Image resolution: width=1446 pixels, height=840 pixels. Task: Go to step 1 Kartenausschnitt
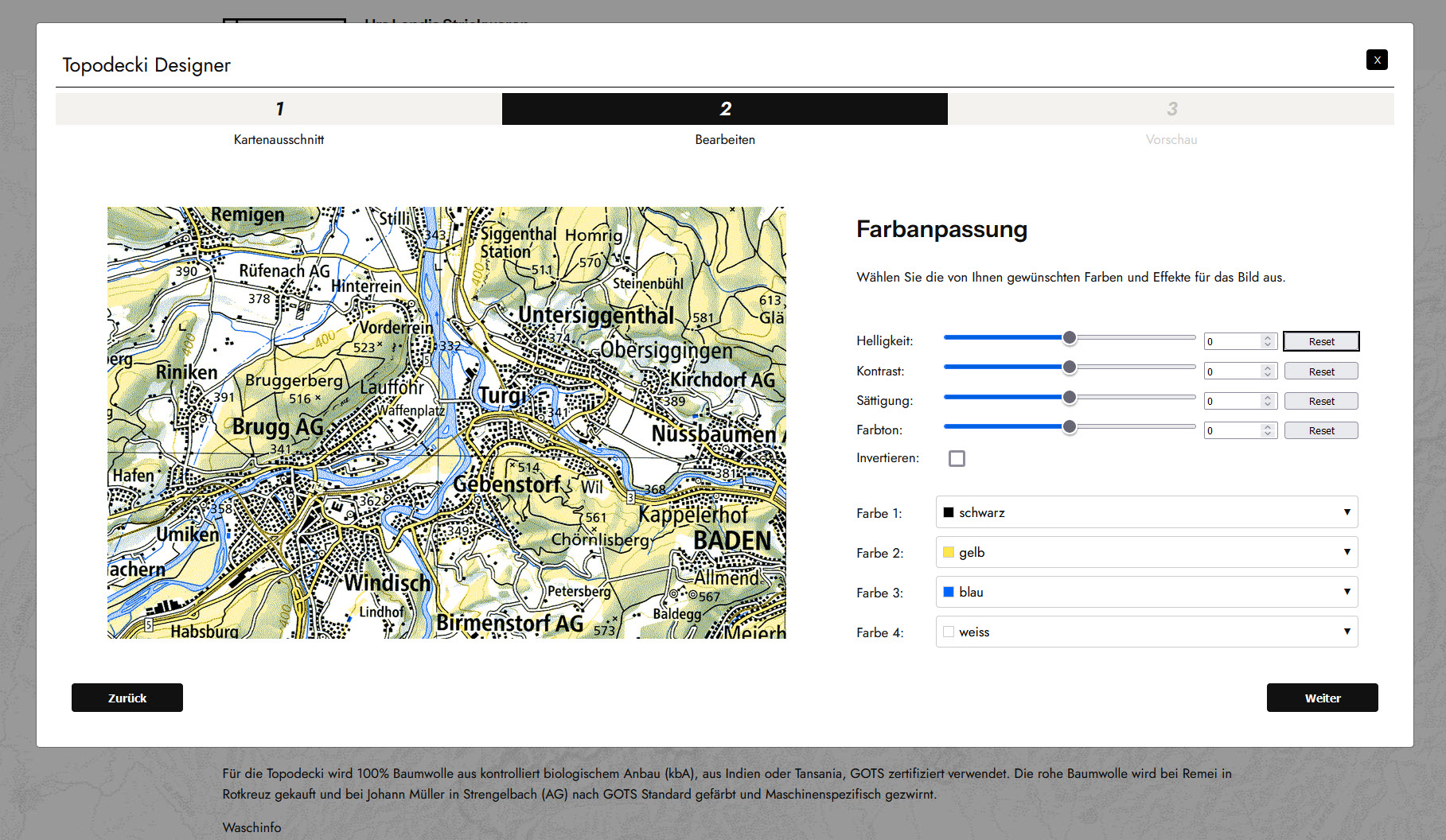click(x=279, y=109)
